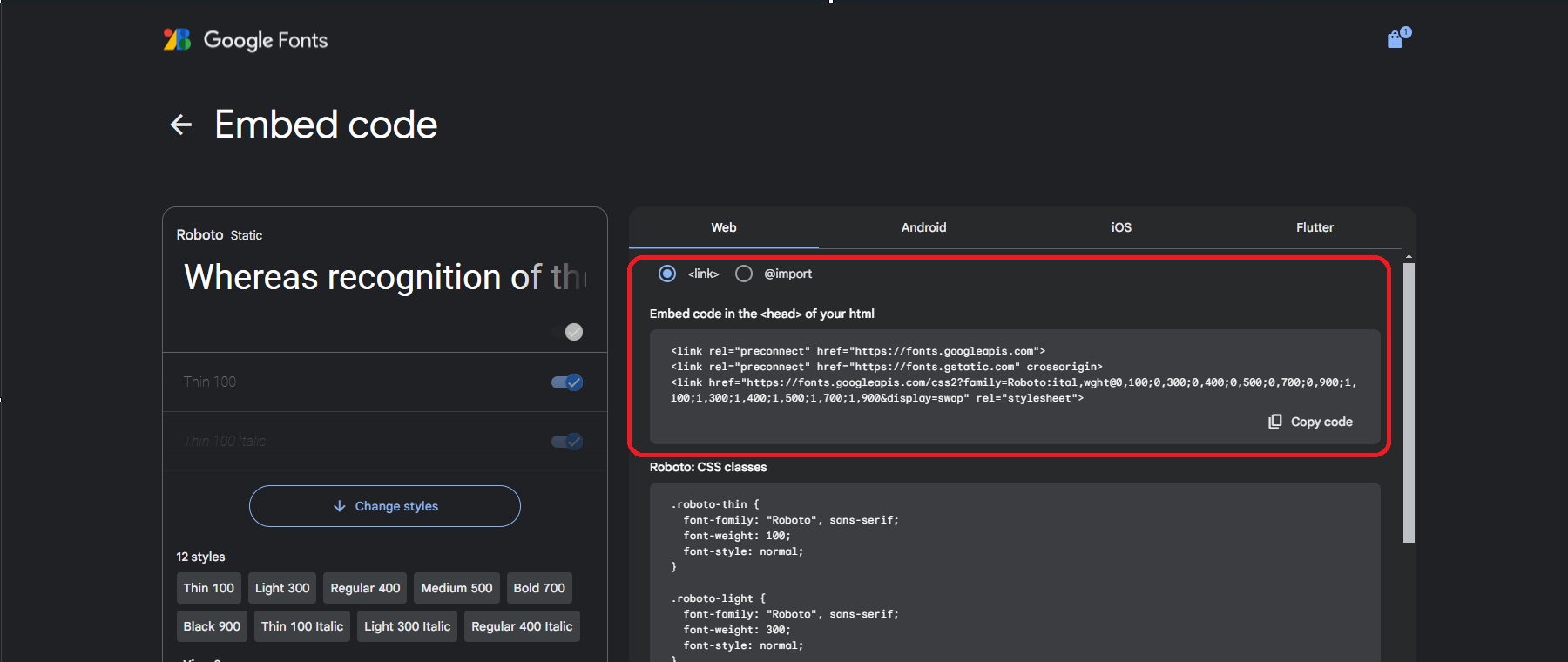This screenshot has height=662, width=1568.
Task: Switch to the iOS tab
Action: coord(1121,227)
